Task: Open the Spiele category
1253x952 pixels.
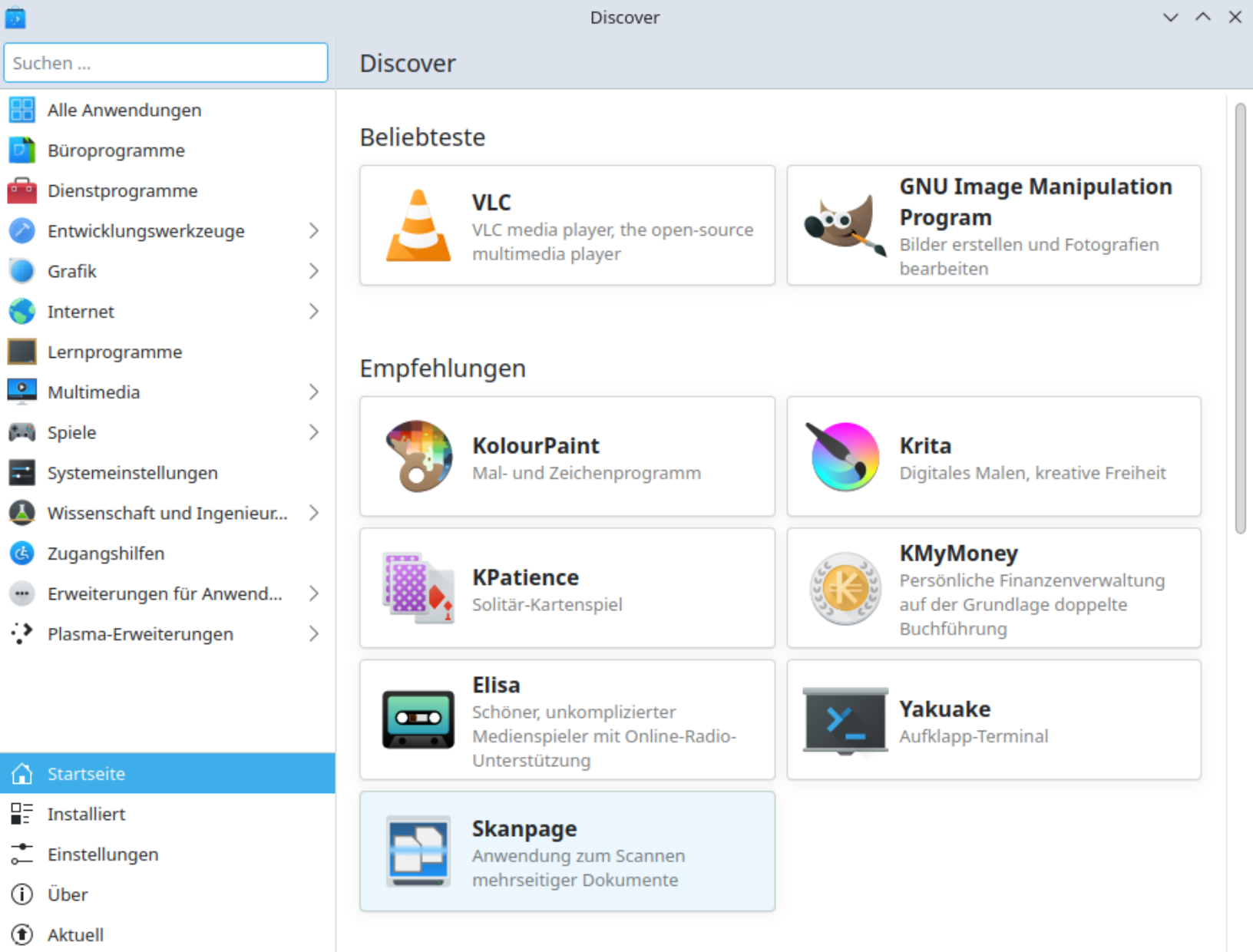Action: tap(71, 432)
